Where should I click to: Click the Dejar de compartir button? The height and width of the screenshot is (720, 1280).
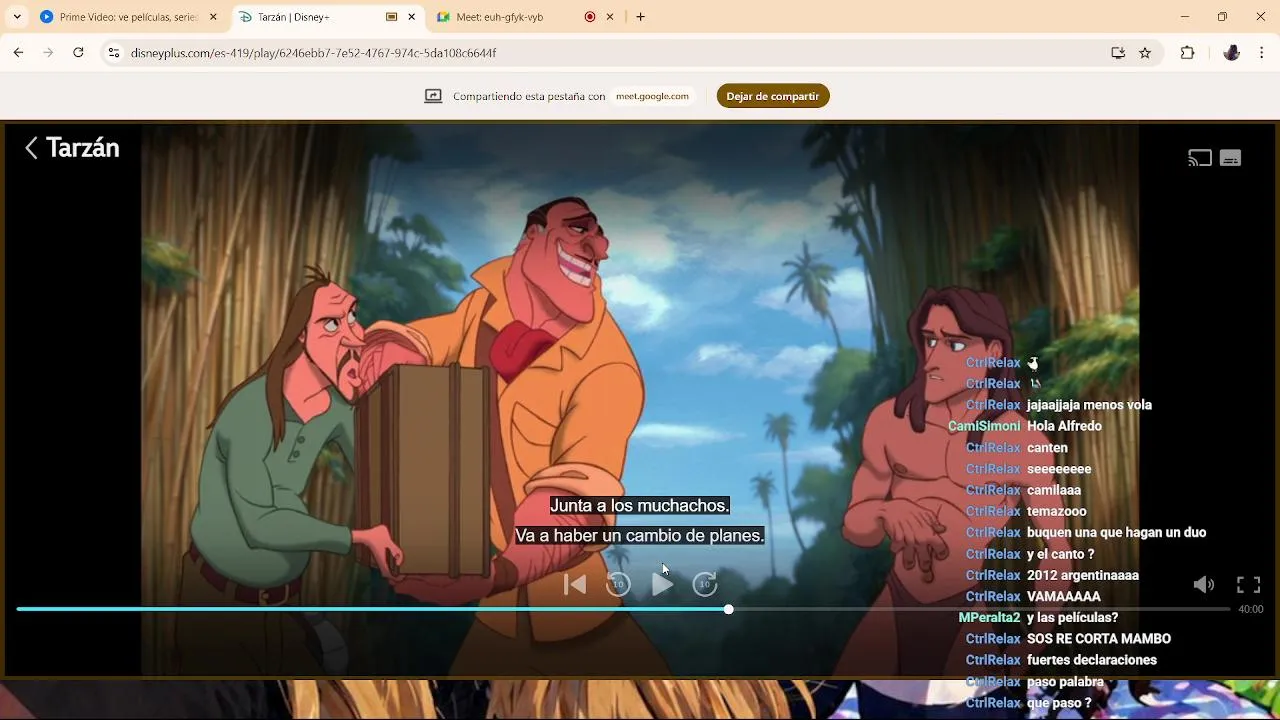coord(773,96)
